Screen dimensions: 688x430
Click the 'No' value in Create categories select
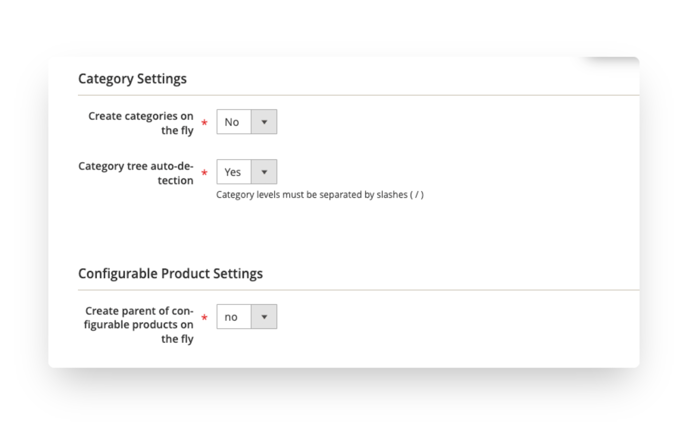coord(232,122)
